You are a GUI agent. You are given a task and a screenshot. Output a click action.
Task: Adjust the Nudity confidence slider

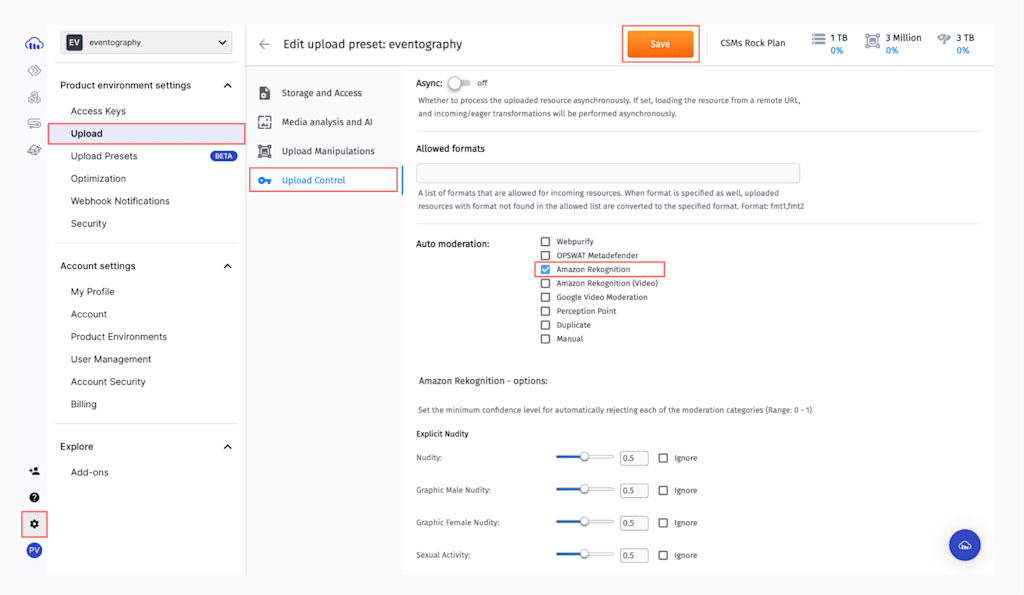click(x=585, y=457)
